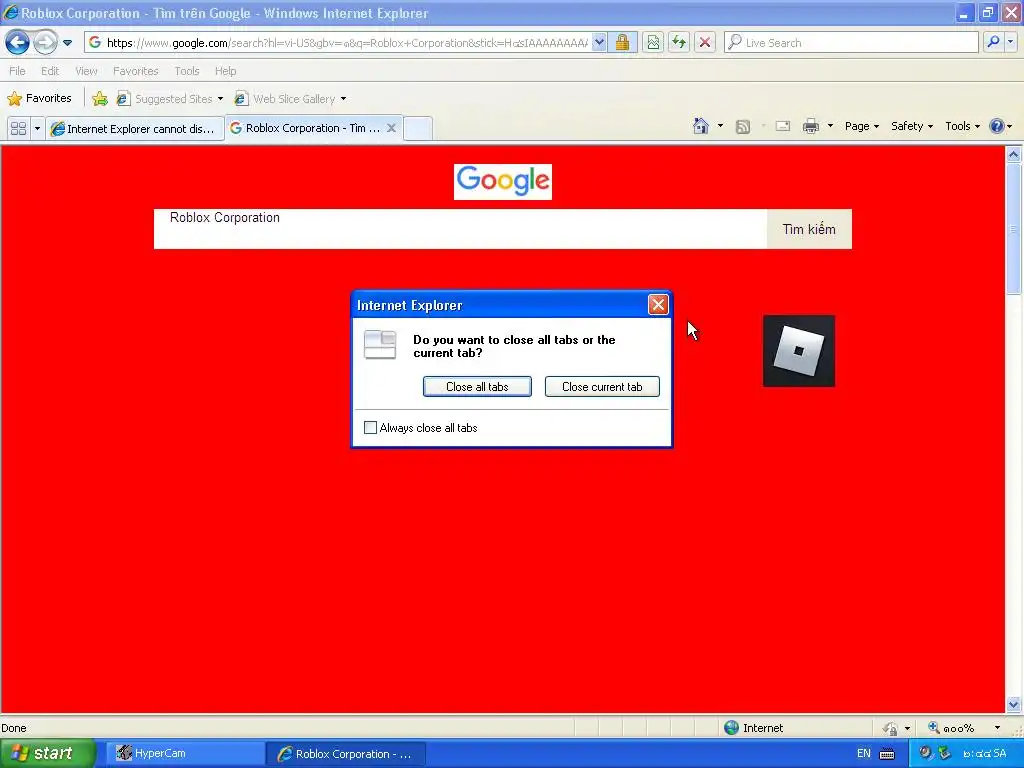This screenshot has height=768, width=1024.
Task: Click the Tìm kiếm search button
Action: (x=809, y=229)
